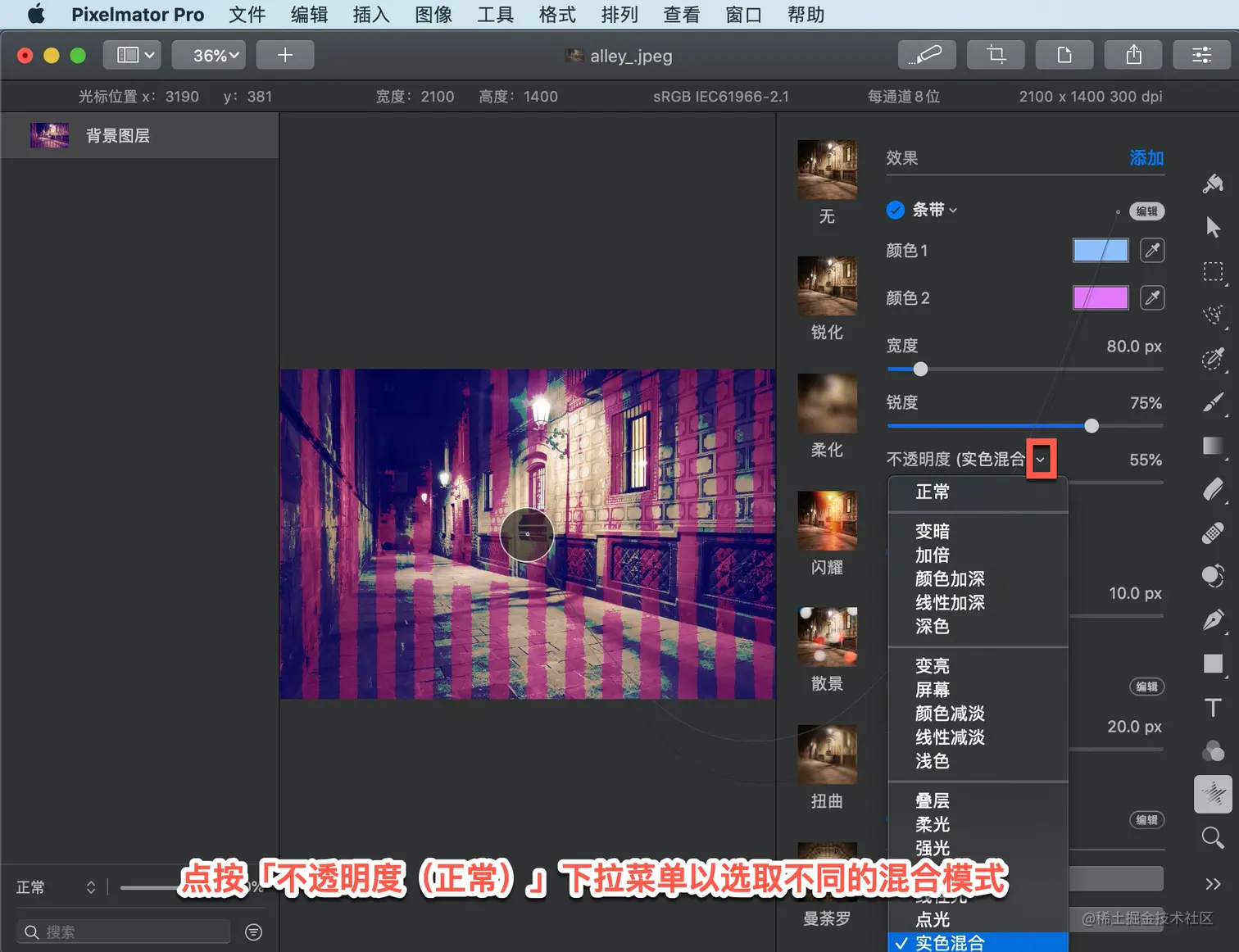Screen dimensions: 1239x952
Task: Select the Eraser tool
Action: point(1213,489)
